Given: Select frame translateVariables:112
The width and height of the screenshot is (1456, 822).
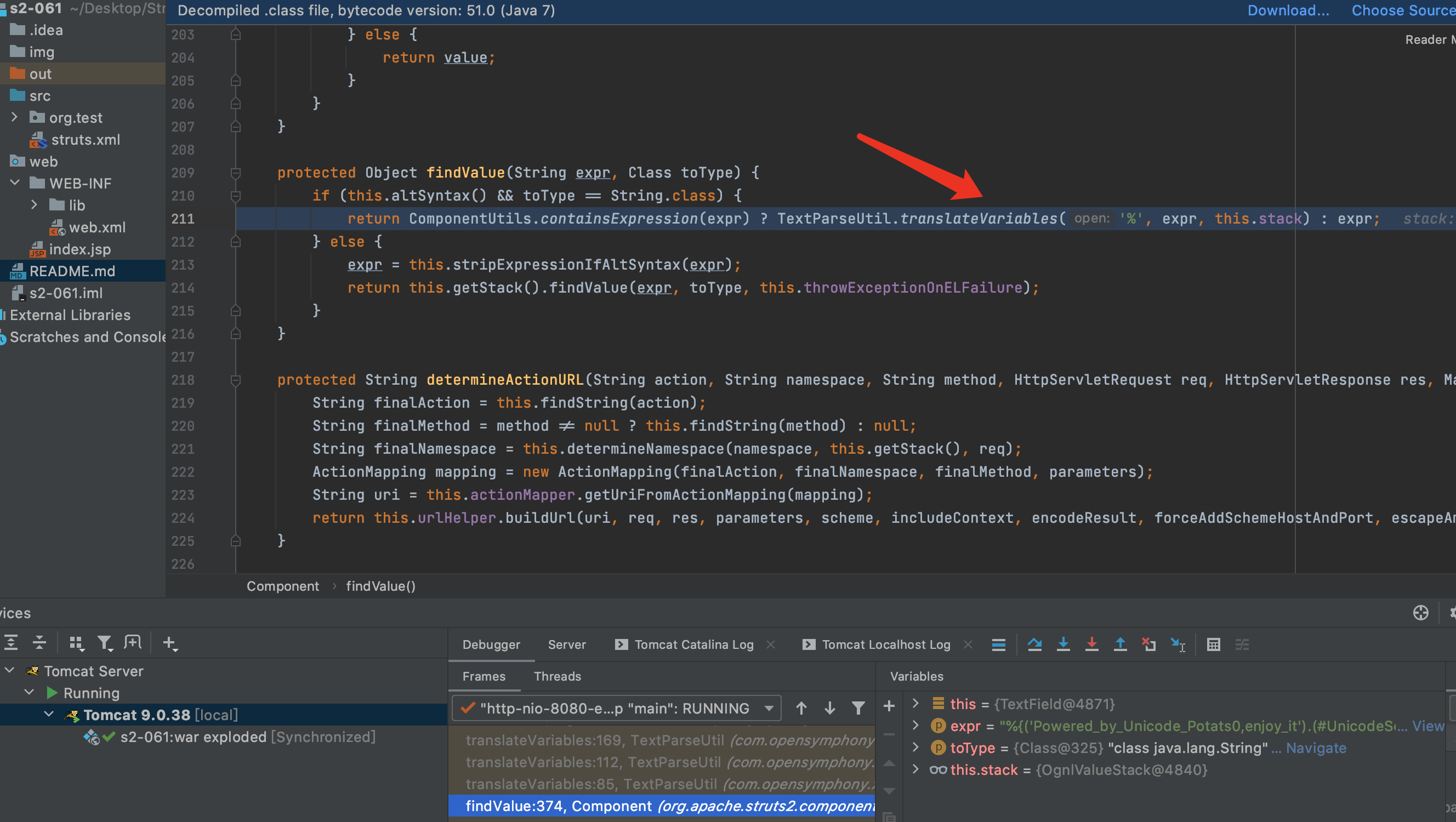Looking at the screenshot, I should point(661,762).
